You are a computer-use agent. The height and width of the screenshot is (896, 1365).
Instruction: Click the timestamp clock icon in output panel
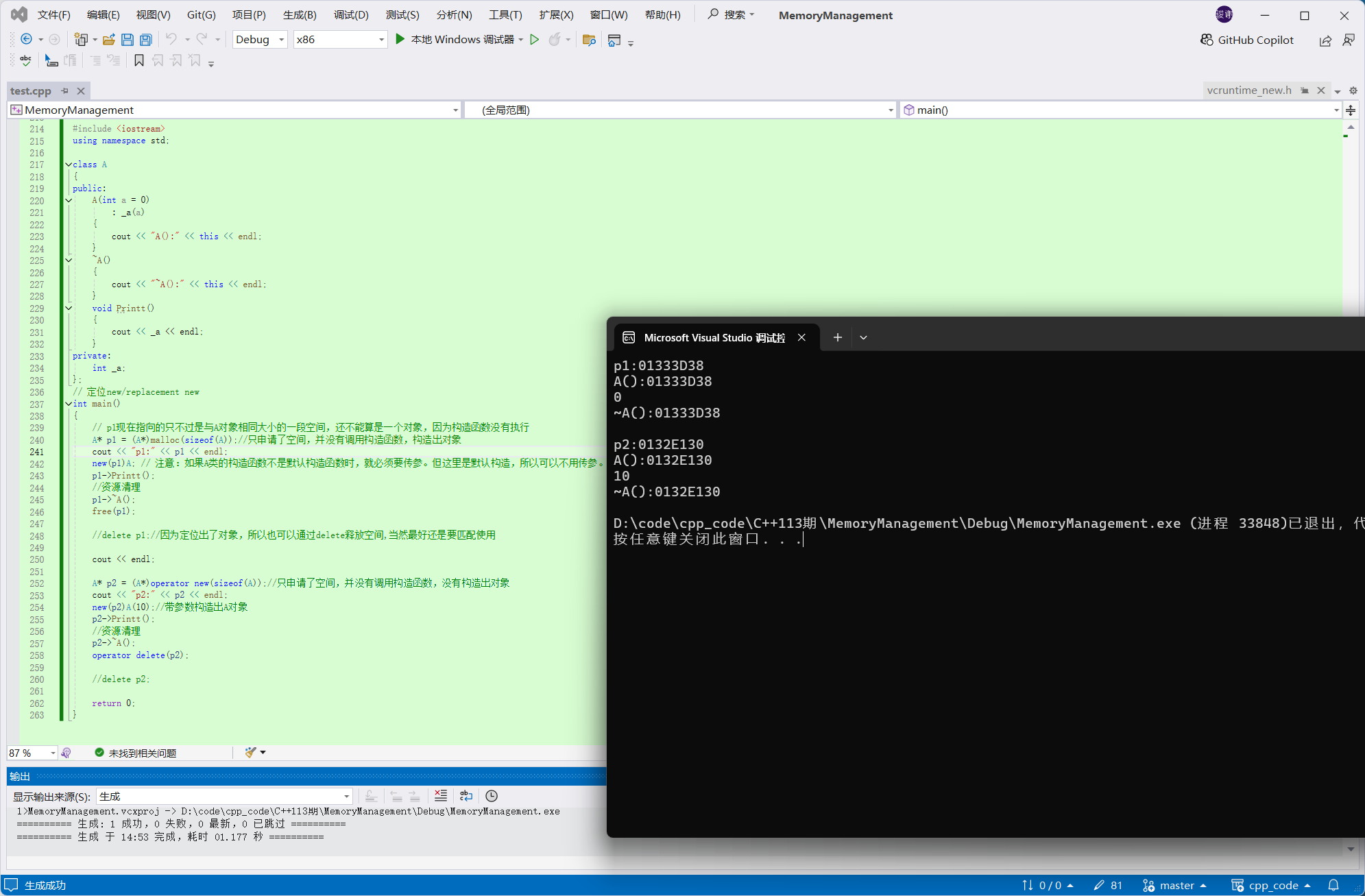coord(492,796)
